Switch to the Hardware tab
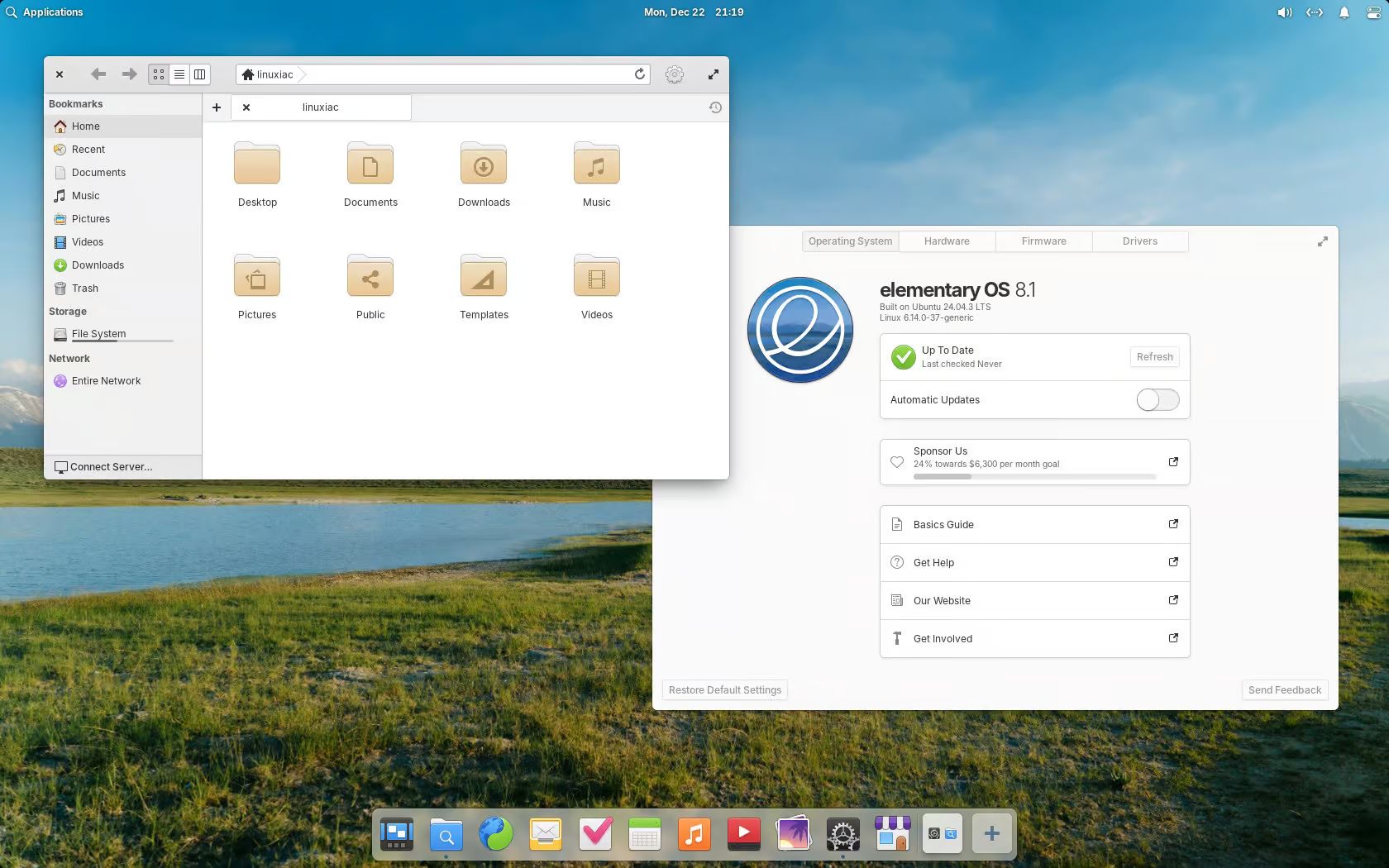Image resolution: width=1389 pixels, height=868 pixels. pos(947,241)
